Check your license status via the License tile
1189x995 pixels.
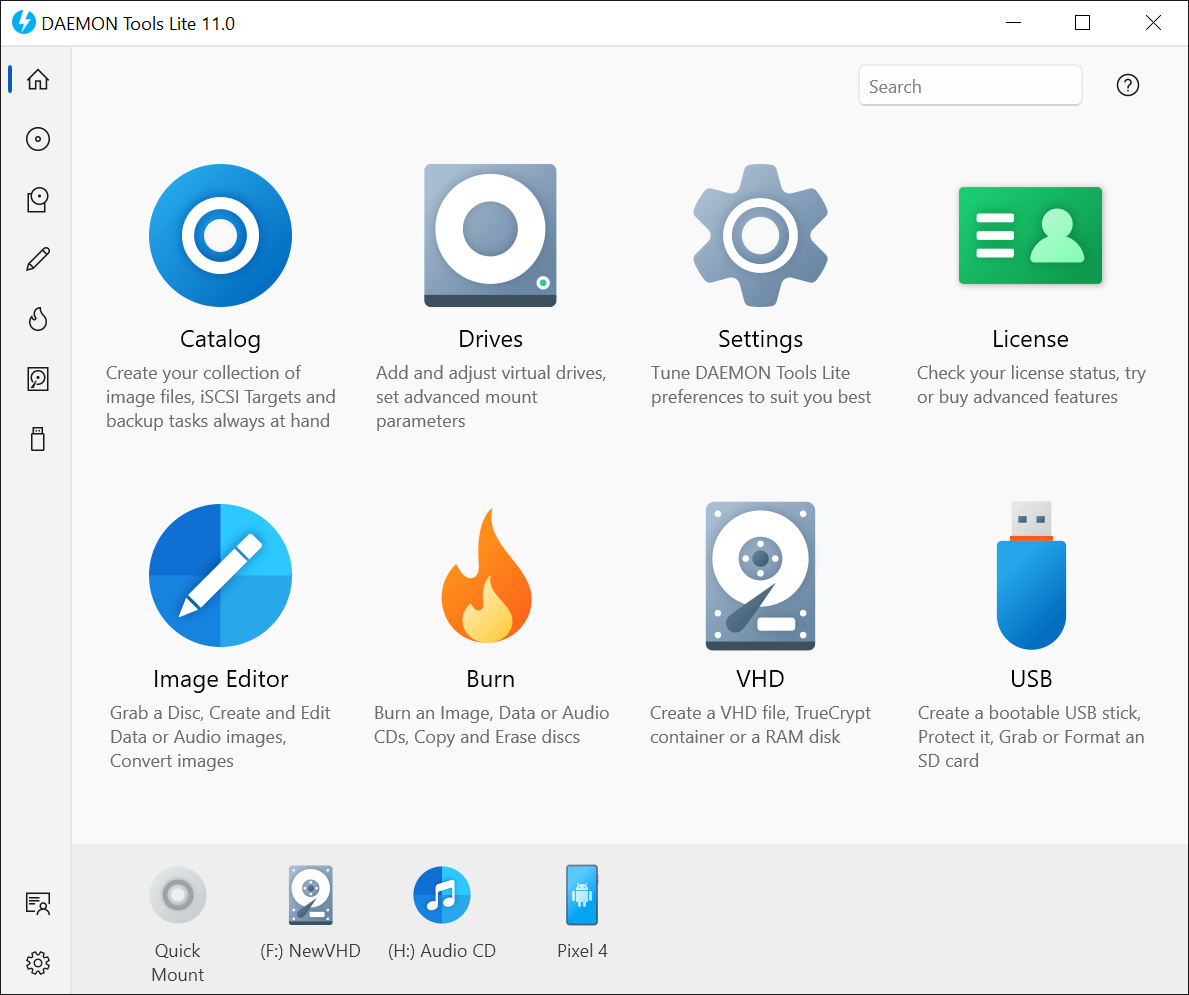(1030, 236)
